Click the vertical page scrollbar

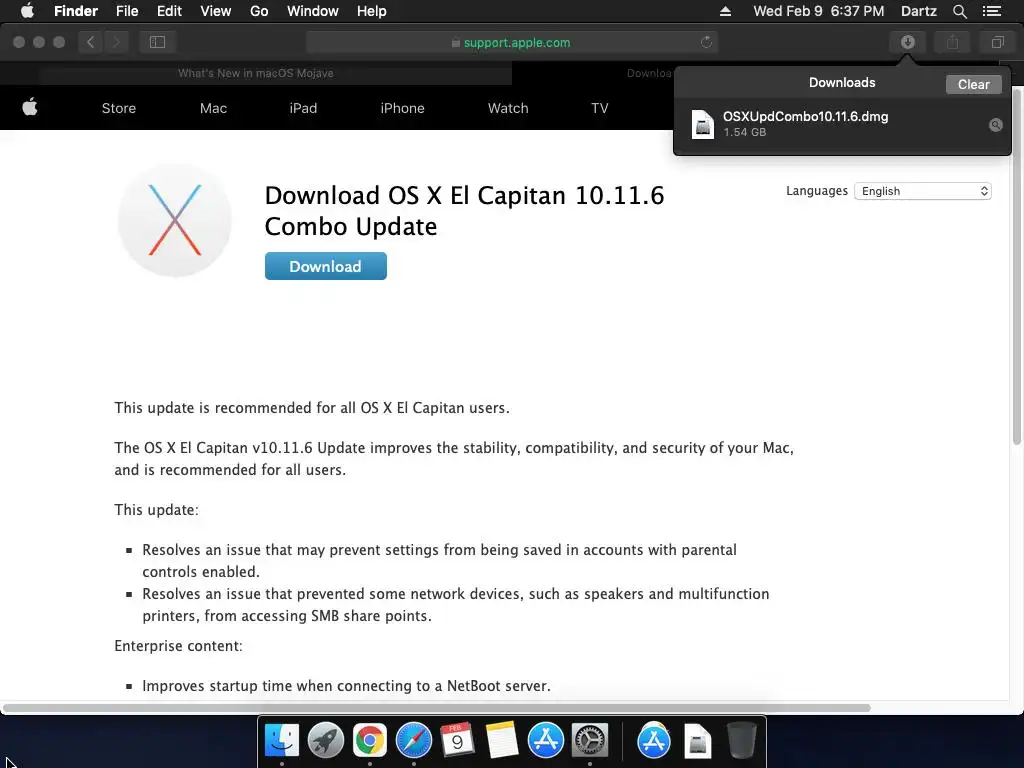pos(1016,268)
